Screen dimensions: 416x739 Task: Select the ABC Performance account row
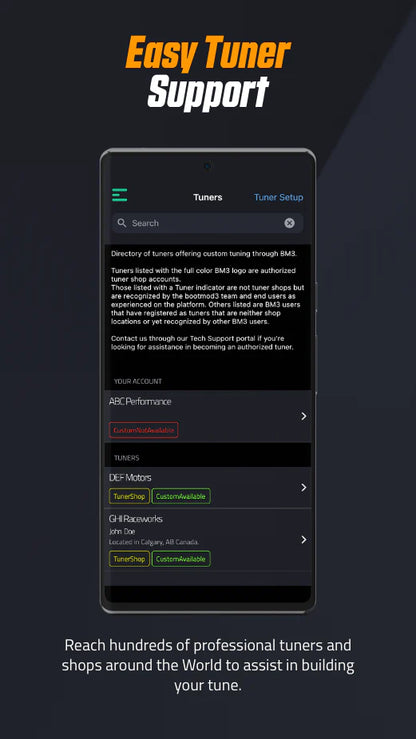[208, 416]
